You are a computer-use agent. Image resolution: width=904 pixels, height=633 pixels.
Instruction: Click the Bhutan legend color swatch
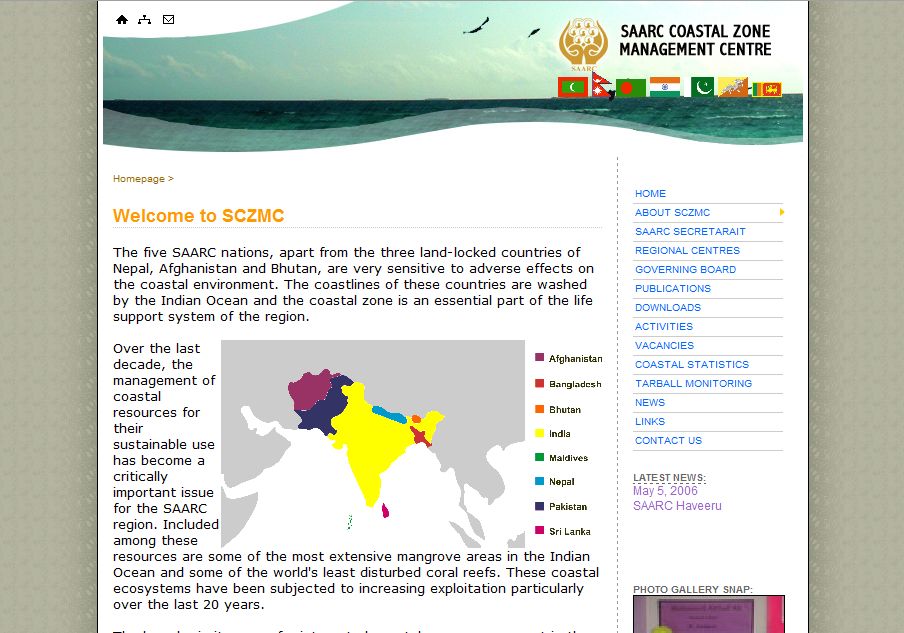540,409
